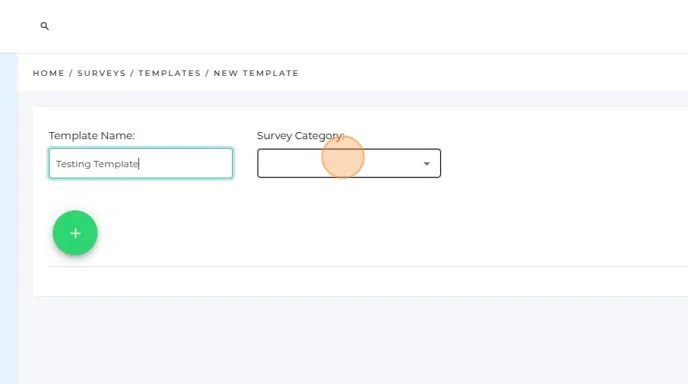Open the Survey Category combo box
This screenshot has width=688, height=384.
coord(349,163)
